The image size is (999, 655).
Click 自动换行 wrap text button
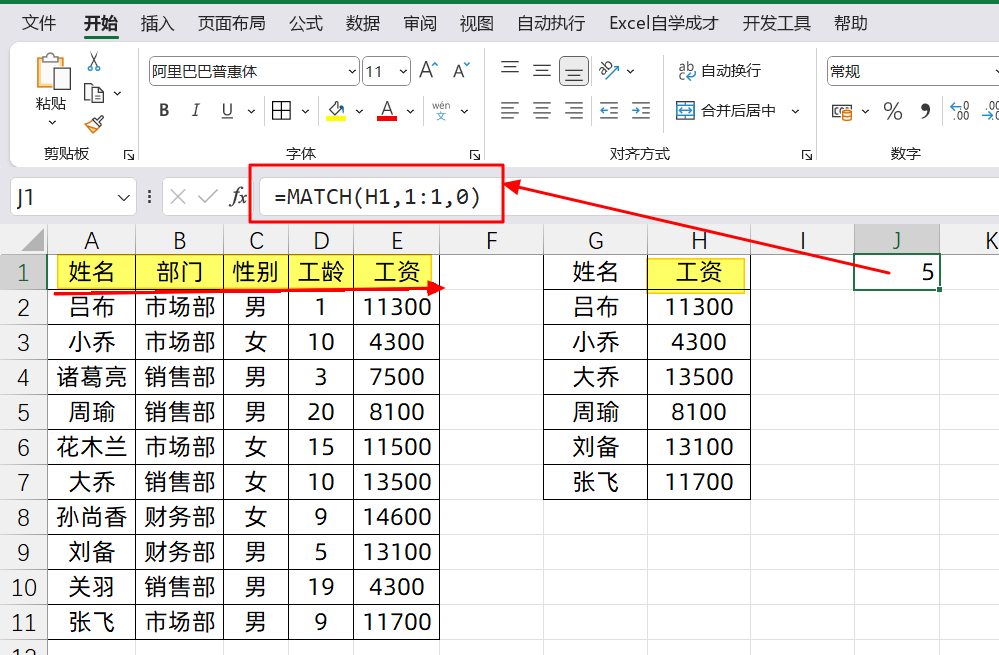tap(720, 71)
